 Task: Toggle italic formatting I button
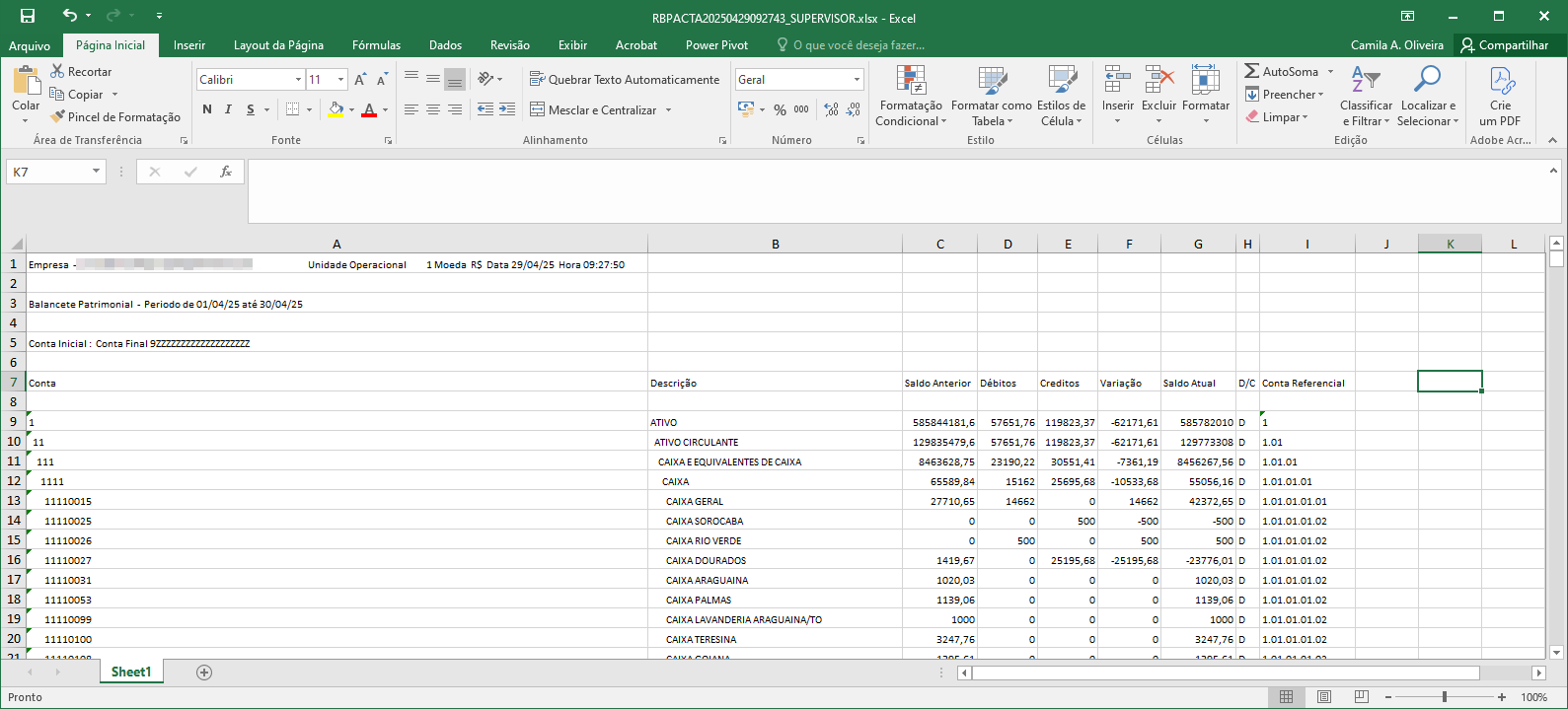point(228,109)
